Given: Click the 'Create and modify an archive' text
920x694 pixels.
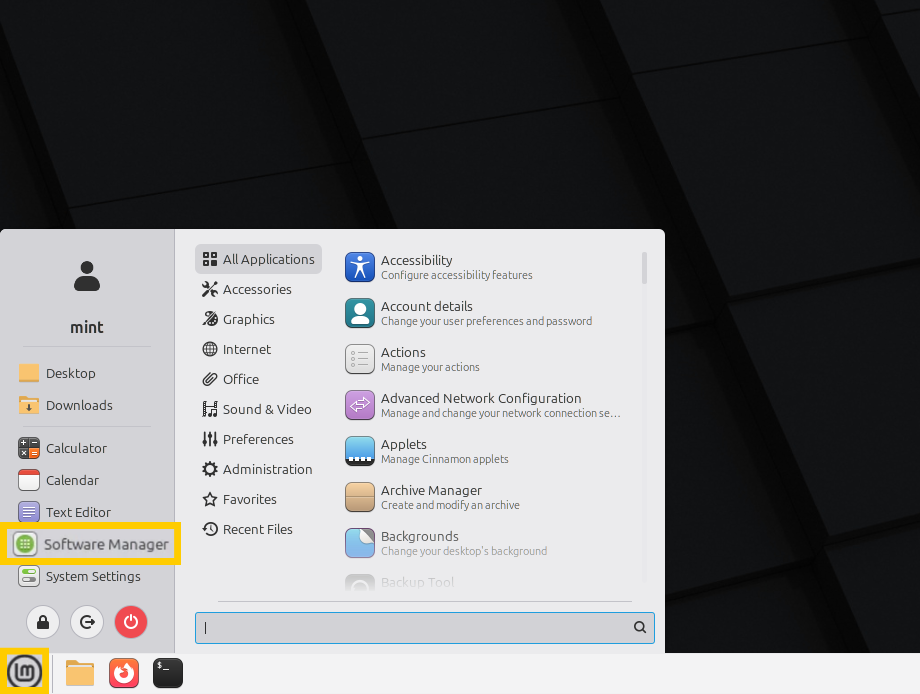Looking at the screenshot, I should pyautogui.click(x=450, y=505).
